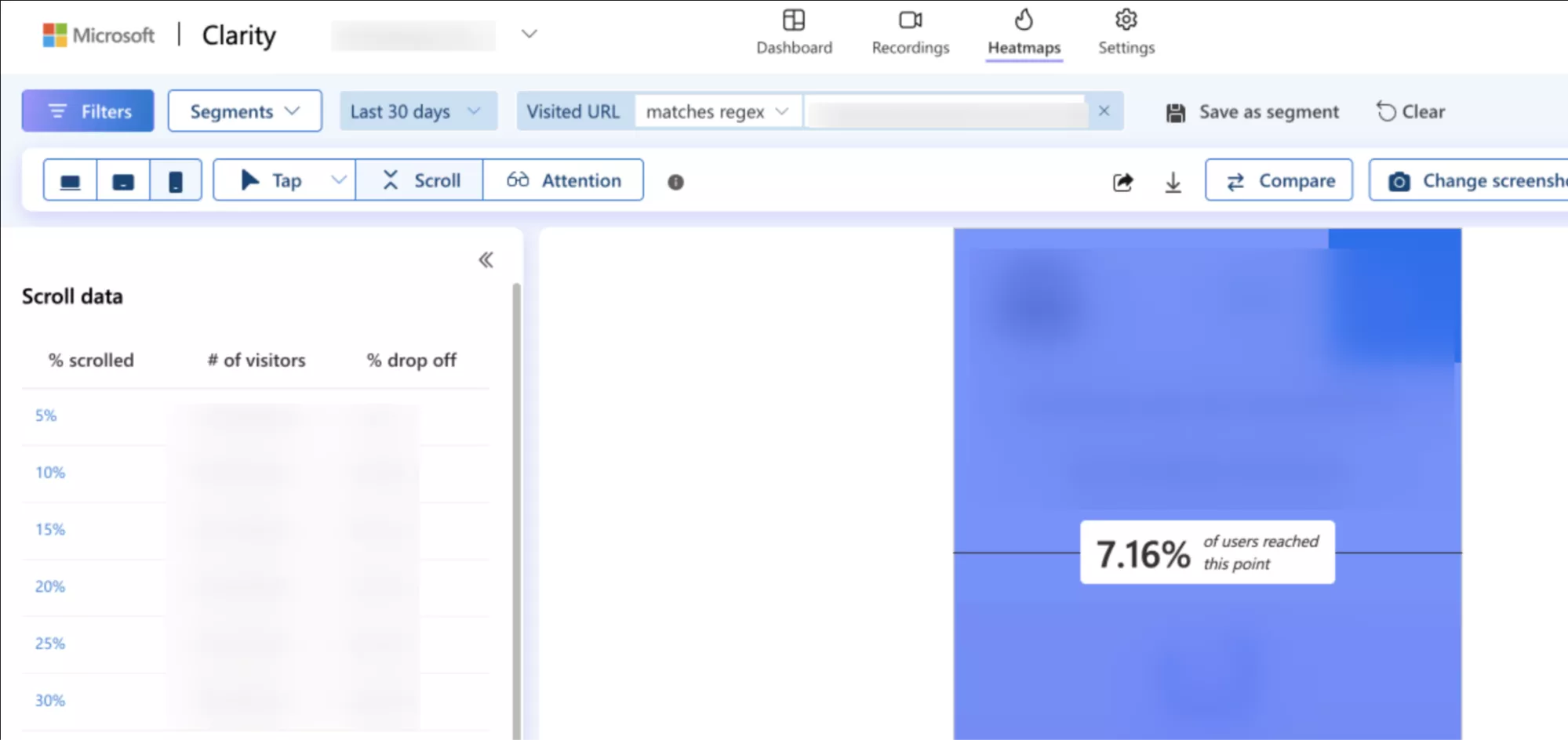Select the mobile device view icon
This screenshot has width=1568, height=740.
click(x=176, y=181)
